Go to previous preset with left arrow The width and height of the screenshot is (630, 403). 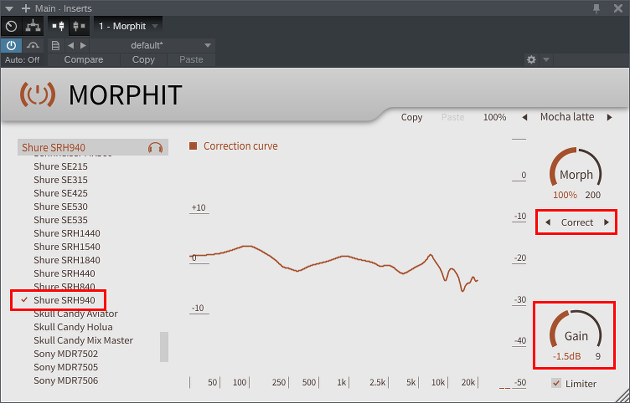click(71, 45)
